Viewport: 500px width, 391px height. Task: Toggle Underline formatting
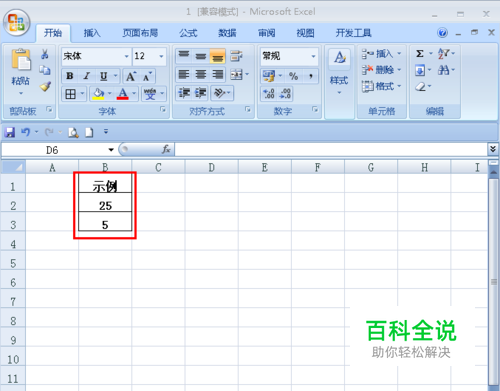104,76
